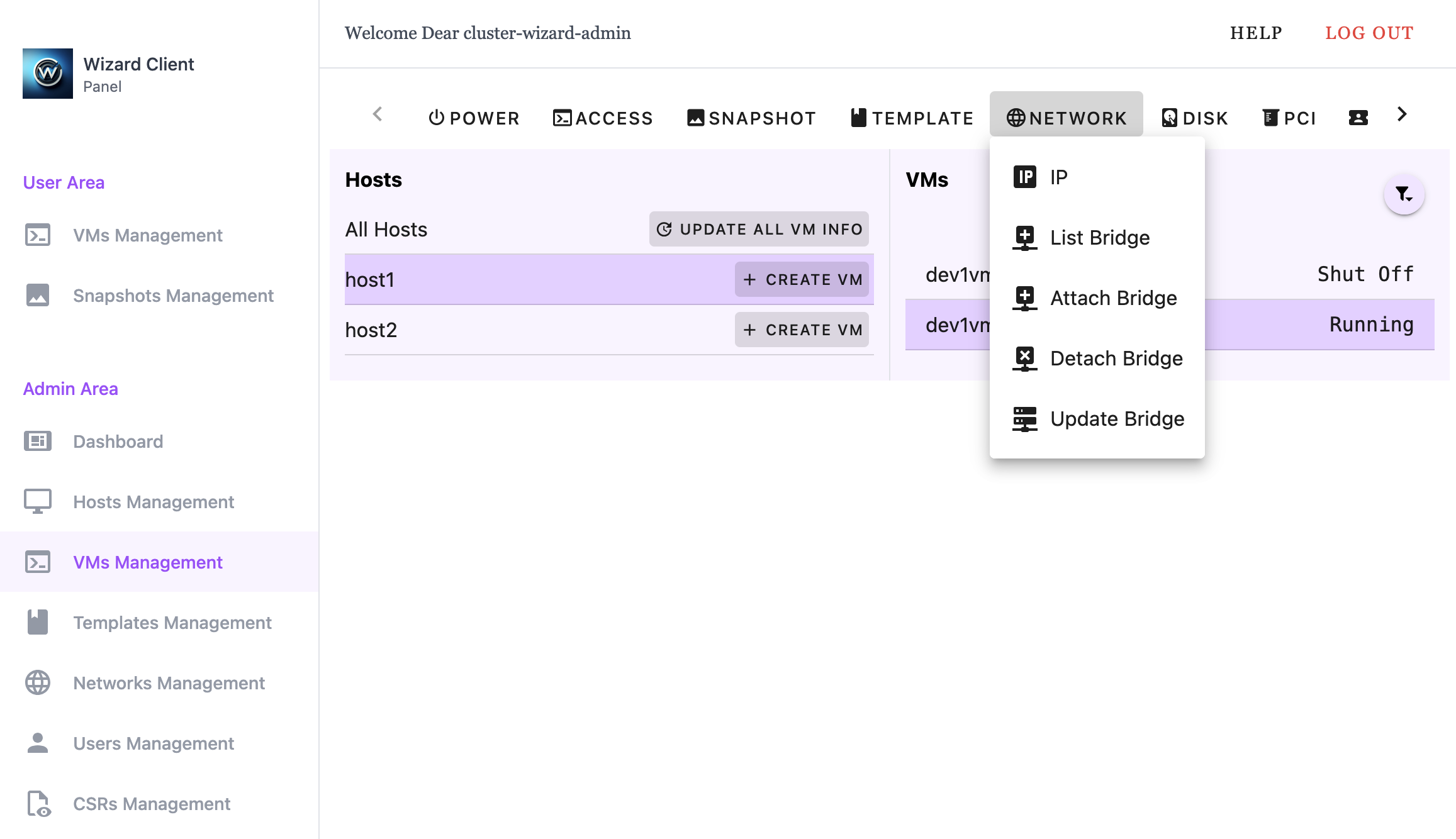Select Attach Bridge from Network menu
This screenshot has width=1456, height=839.
point(1113,298)
